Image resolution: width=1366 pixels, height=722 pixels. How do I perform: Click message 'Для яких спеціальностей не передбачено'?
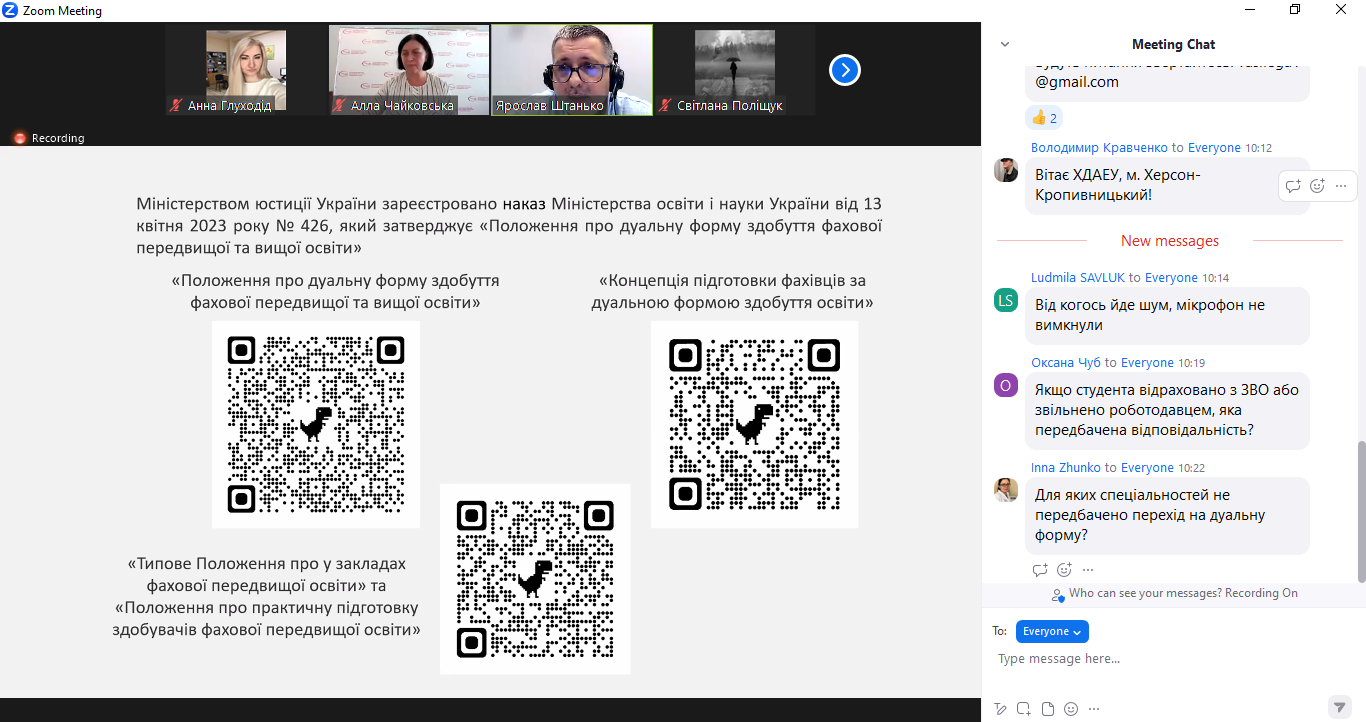tap(1167, 515)
